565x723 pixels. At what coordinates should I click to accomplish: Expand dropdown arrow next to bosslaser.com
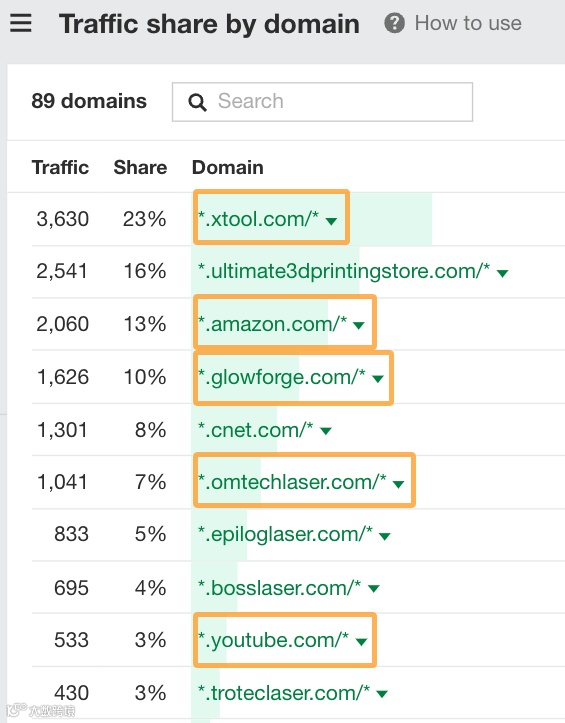coord(374,589)
